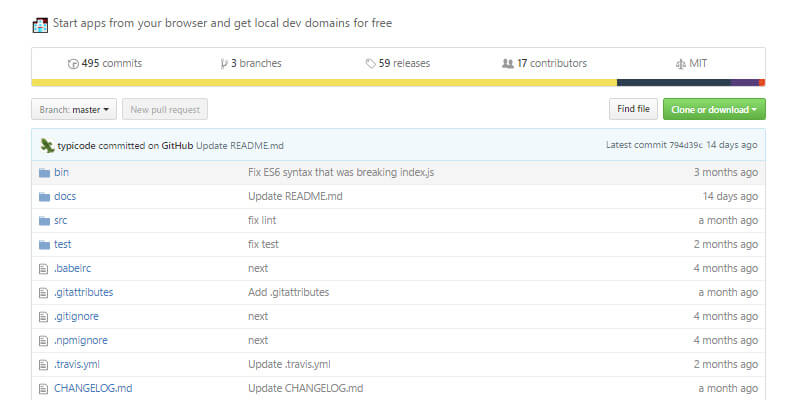800x400 pixels.
Task: Open the docs folder
Action: [64, 196]
